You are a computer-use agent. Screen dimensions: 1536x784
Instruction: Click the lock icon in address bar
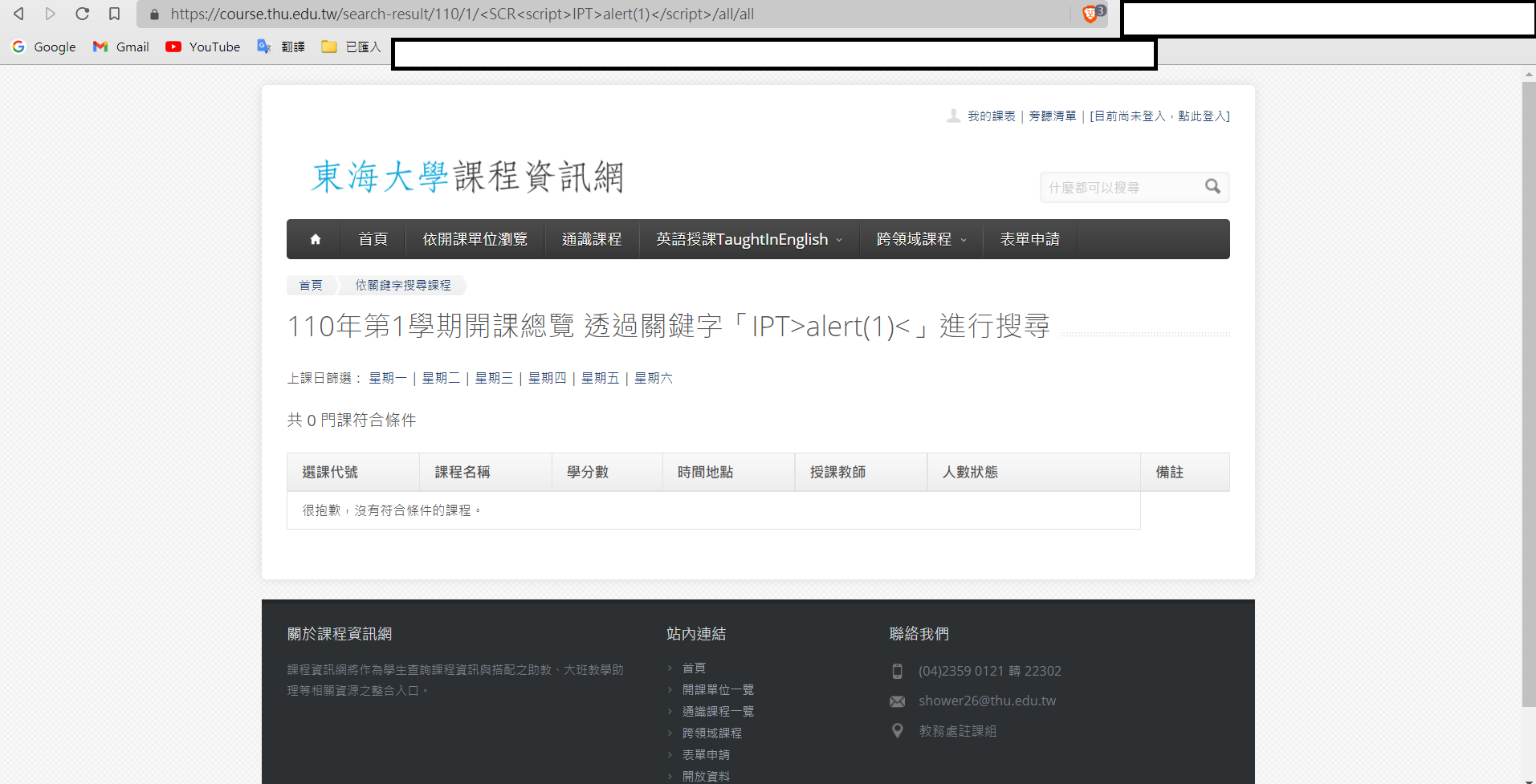[x=155, y=14]
